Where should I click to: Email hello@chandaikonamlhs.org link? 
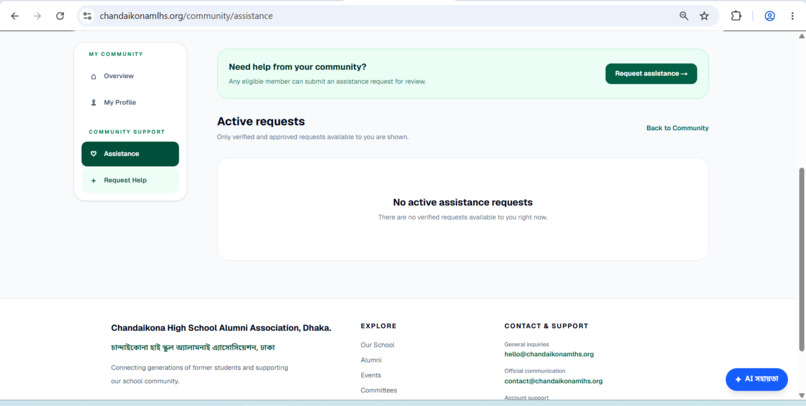point(549,354)
